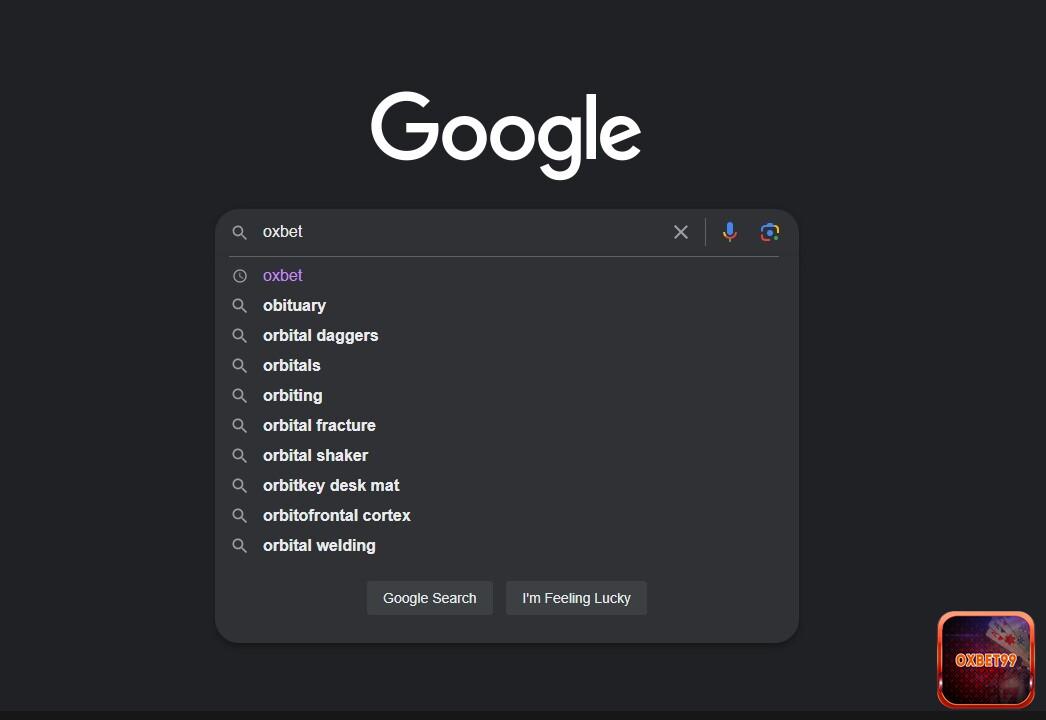The width and height of the screenshot is (1046, 720).
Task: Select the orbitkey desk mat suggestion
Action: (330, 485)
